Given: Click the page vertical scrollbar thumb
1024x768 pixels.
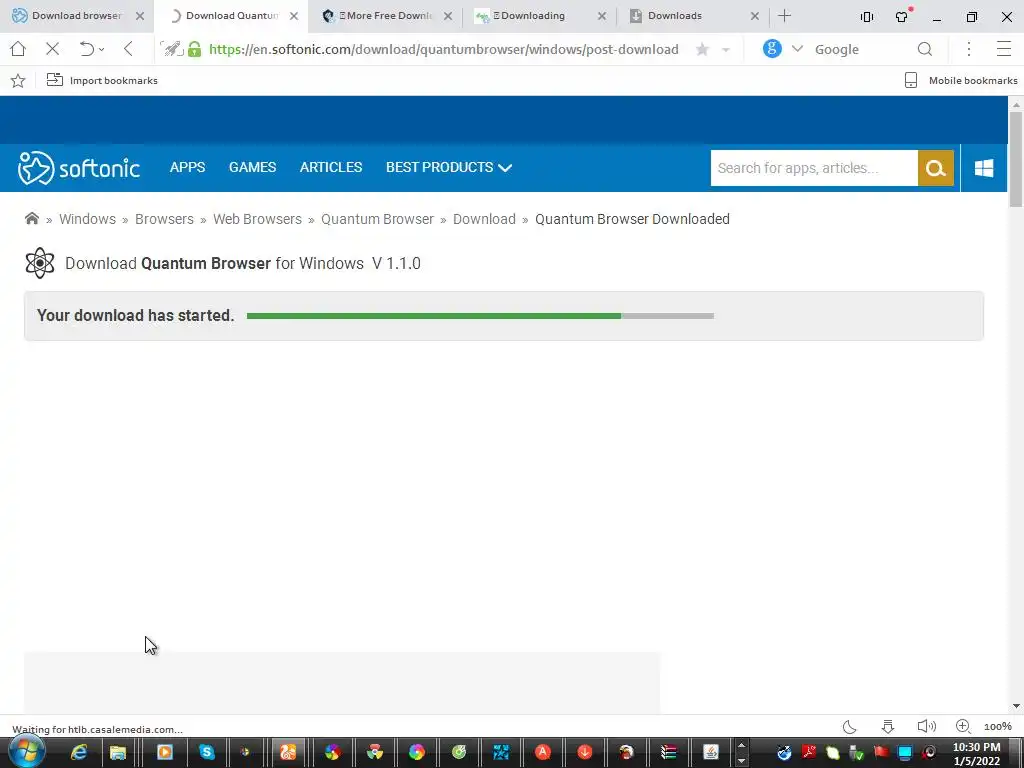Looking at the screenshot, I should pyautogui.click(x=1016, y=159).
